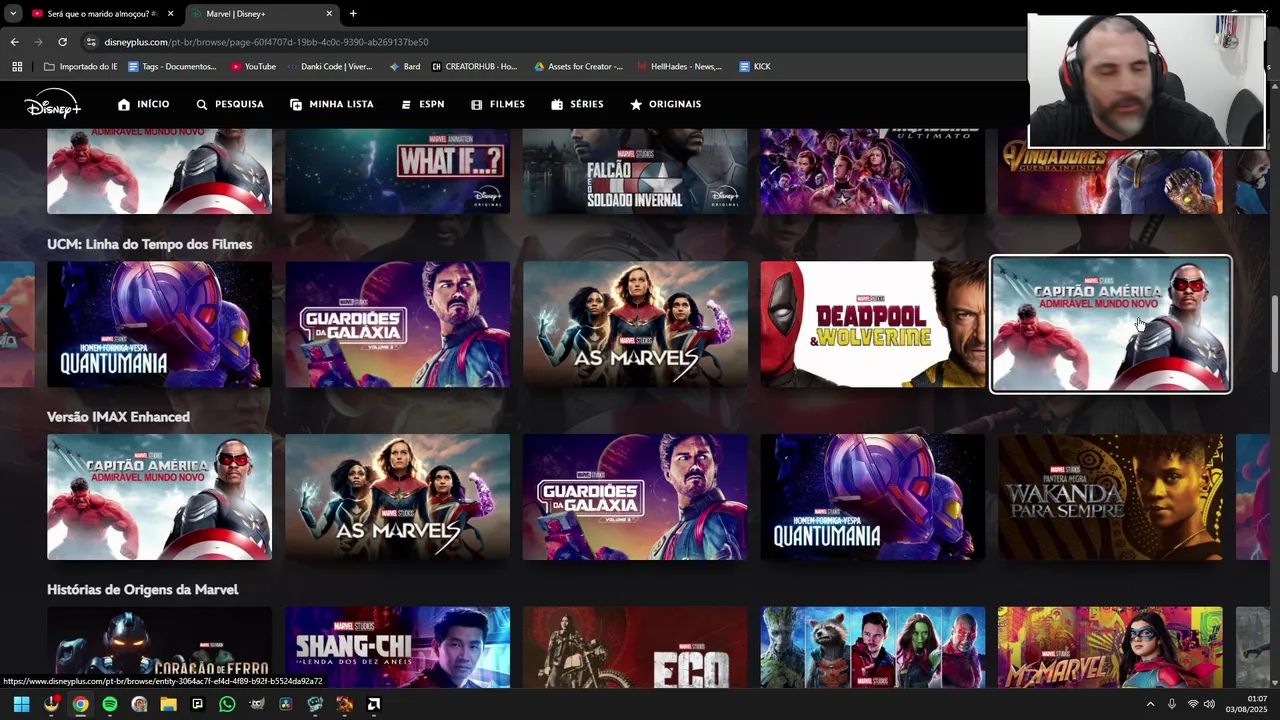Viewport: 1280px width, 720px height.
Task: Open Wakanda Para Sempre thumbnail
Action: pyautogui.click(x=1110, y=497)
